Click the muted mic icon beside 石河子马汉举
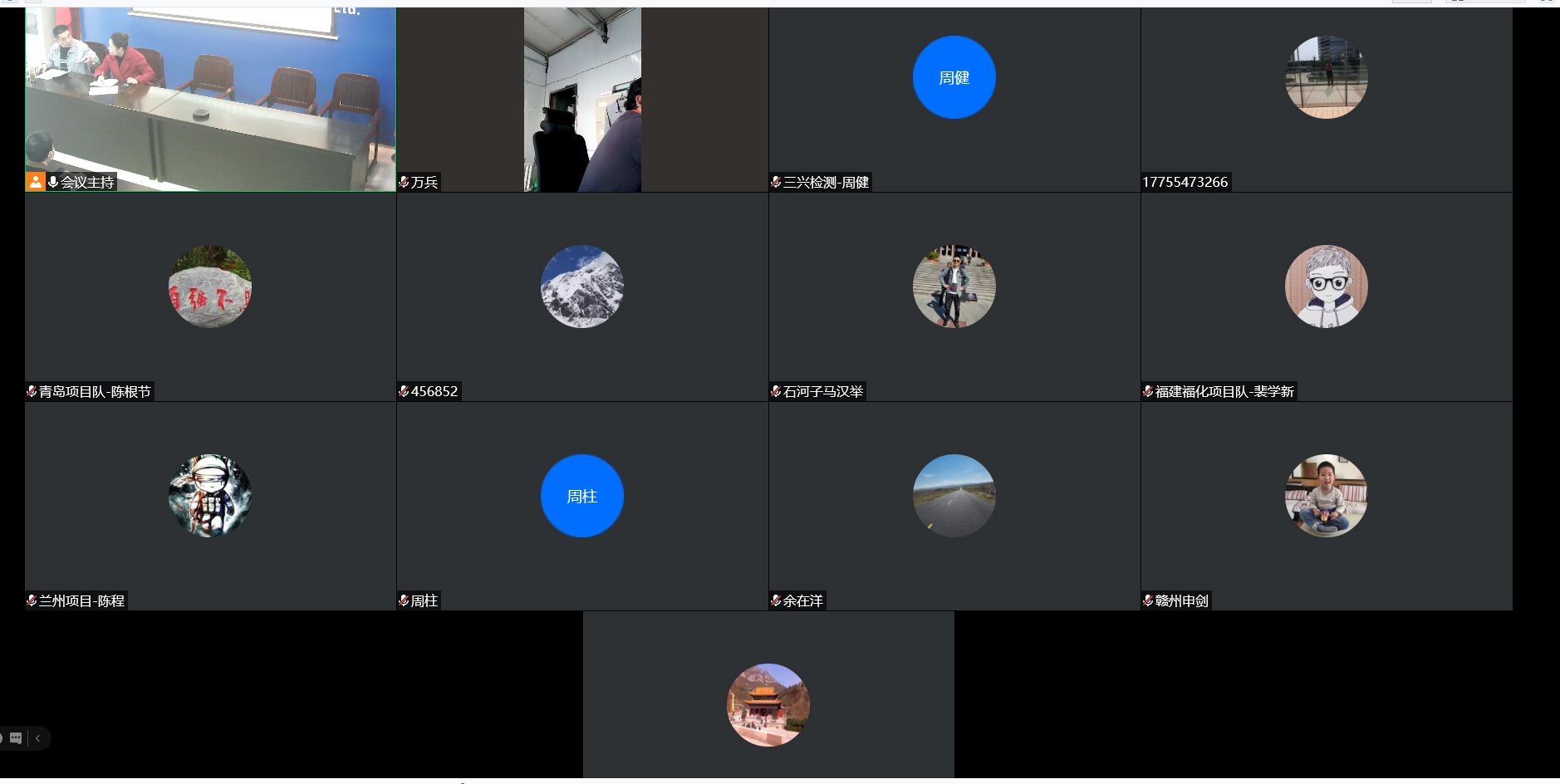The width and height of the screenshot is (1560, 784). coord(776,391)
